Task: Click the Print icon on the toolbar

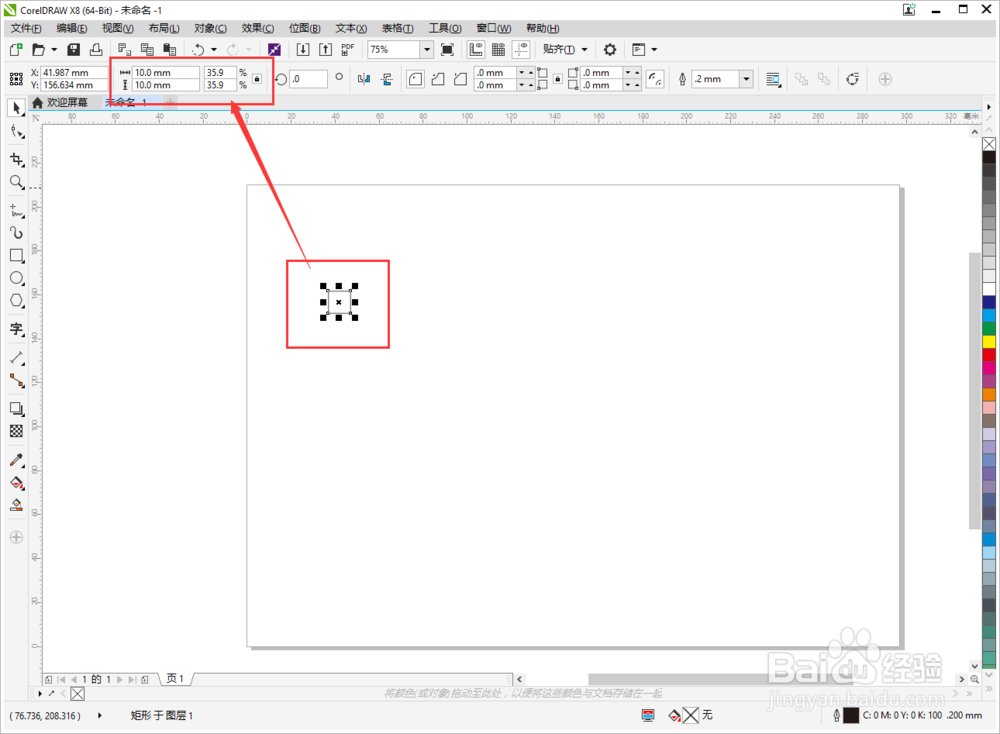Action: point(95,49)
